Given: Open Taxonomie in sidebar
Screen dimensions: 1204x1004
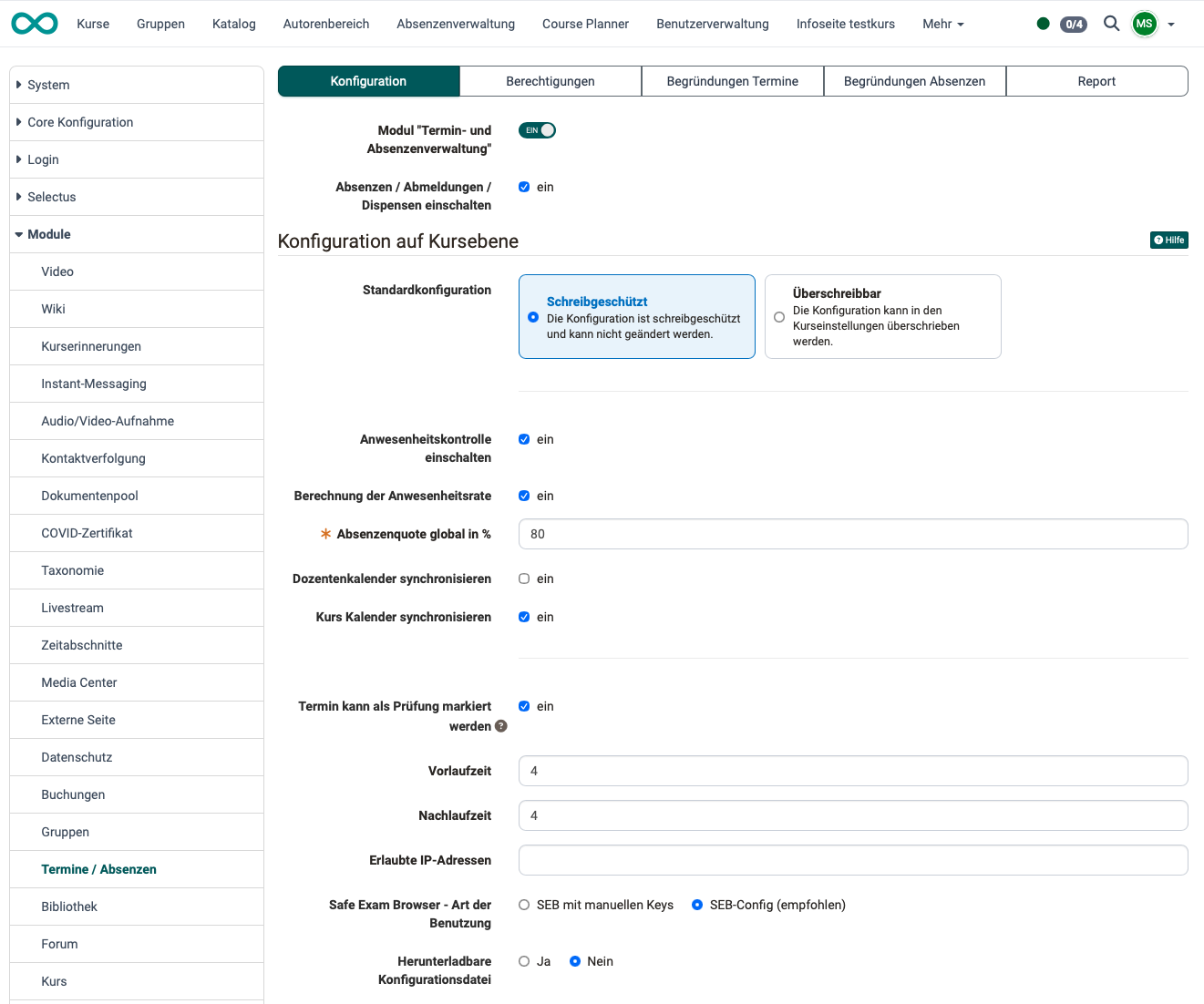Looking at the screenshot, I should coord(137,570).
